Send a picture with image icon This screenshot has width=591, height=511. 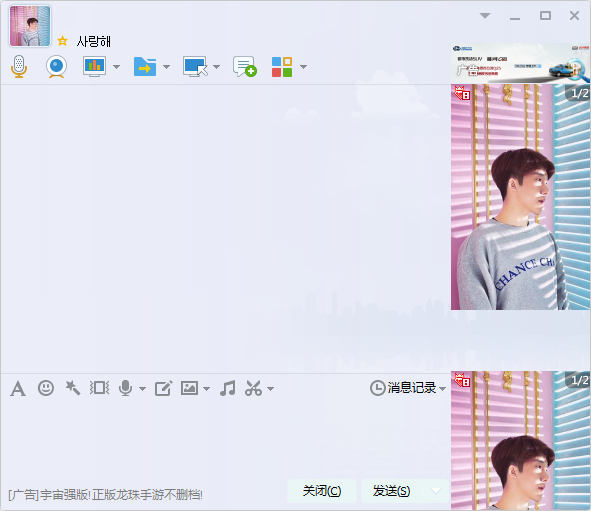click(189, 388)
